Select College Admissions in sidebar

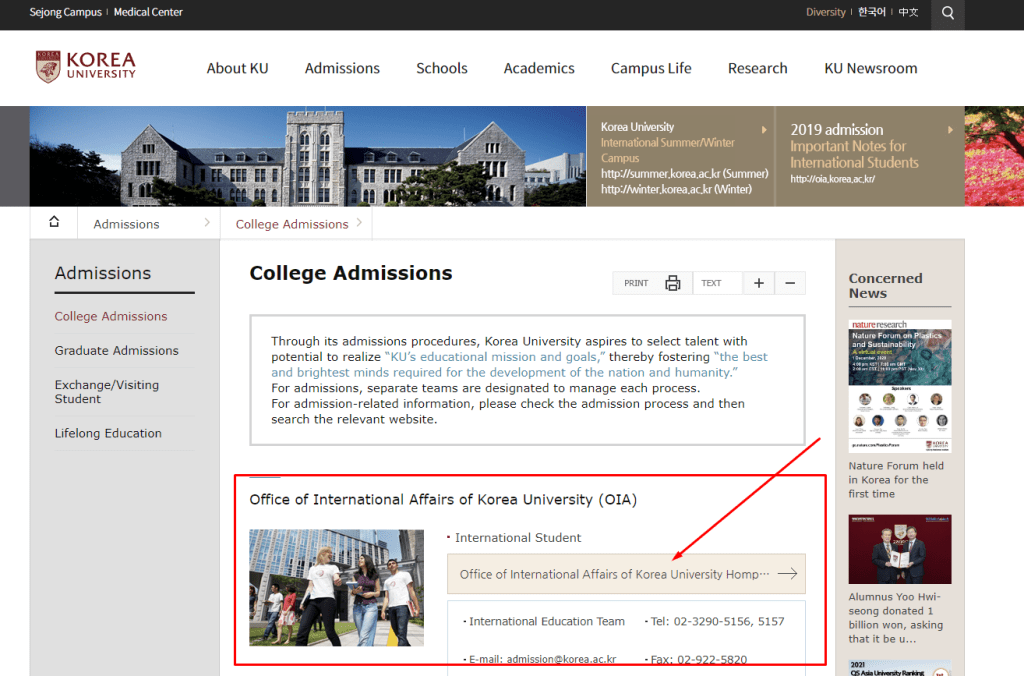[111, 316]
